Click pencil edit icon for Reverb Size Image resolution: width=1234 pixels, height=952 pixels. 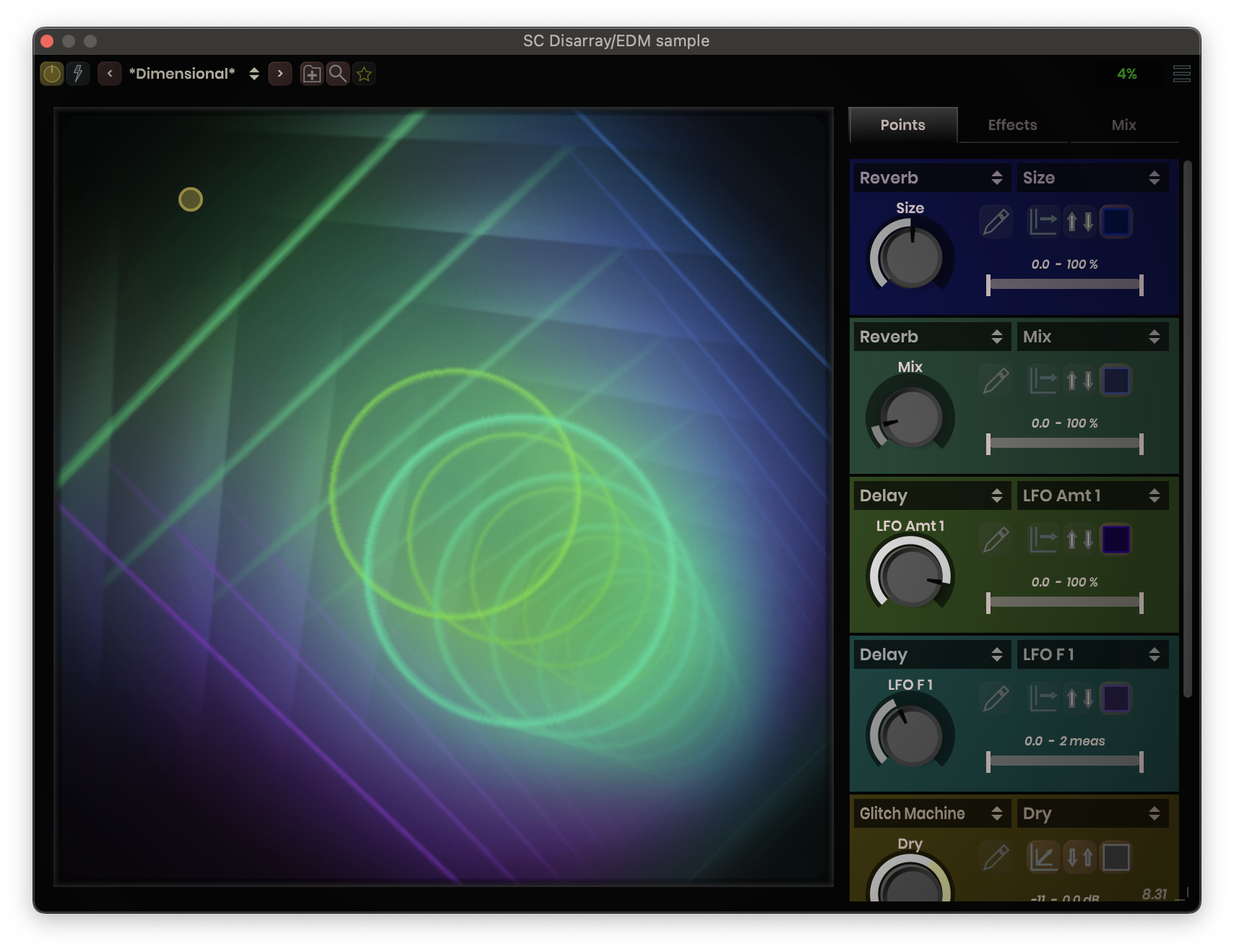(x=996, y=222)
